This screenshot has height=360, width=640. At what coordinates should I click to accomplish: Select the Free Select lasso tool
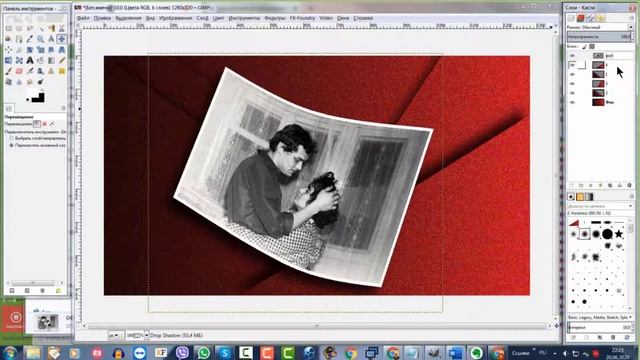[x=30, y=29]
